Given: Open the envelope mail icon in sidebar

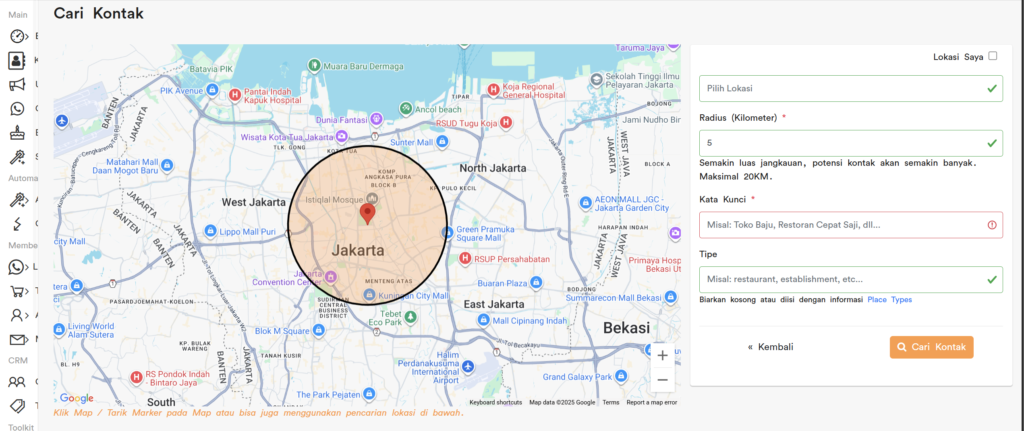Looking at the screenshot, I should (x=17, y=340).
